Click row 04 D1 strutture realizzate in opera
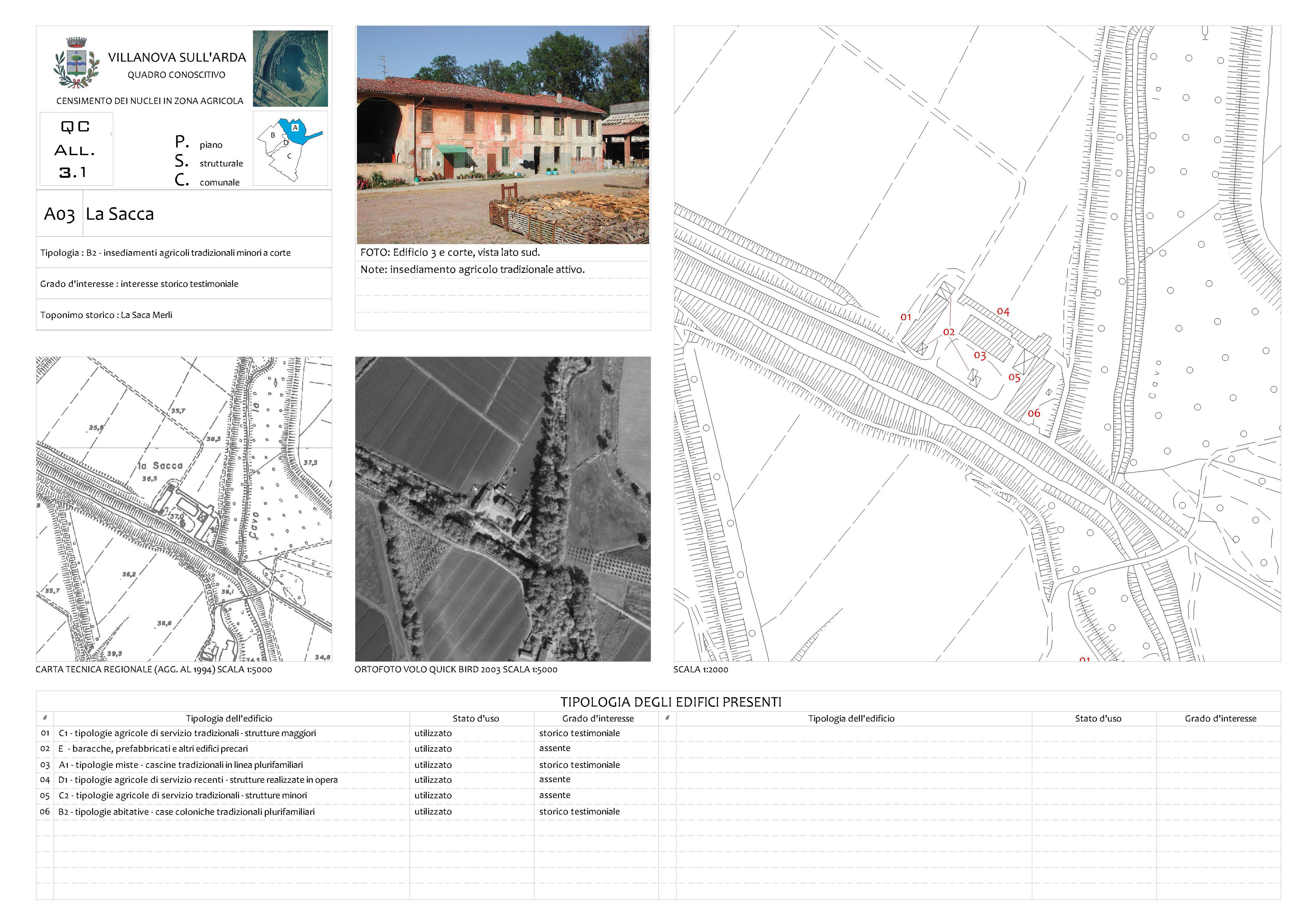 coord(198,779)
